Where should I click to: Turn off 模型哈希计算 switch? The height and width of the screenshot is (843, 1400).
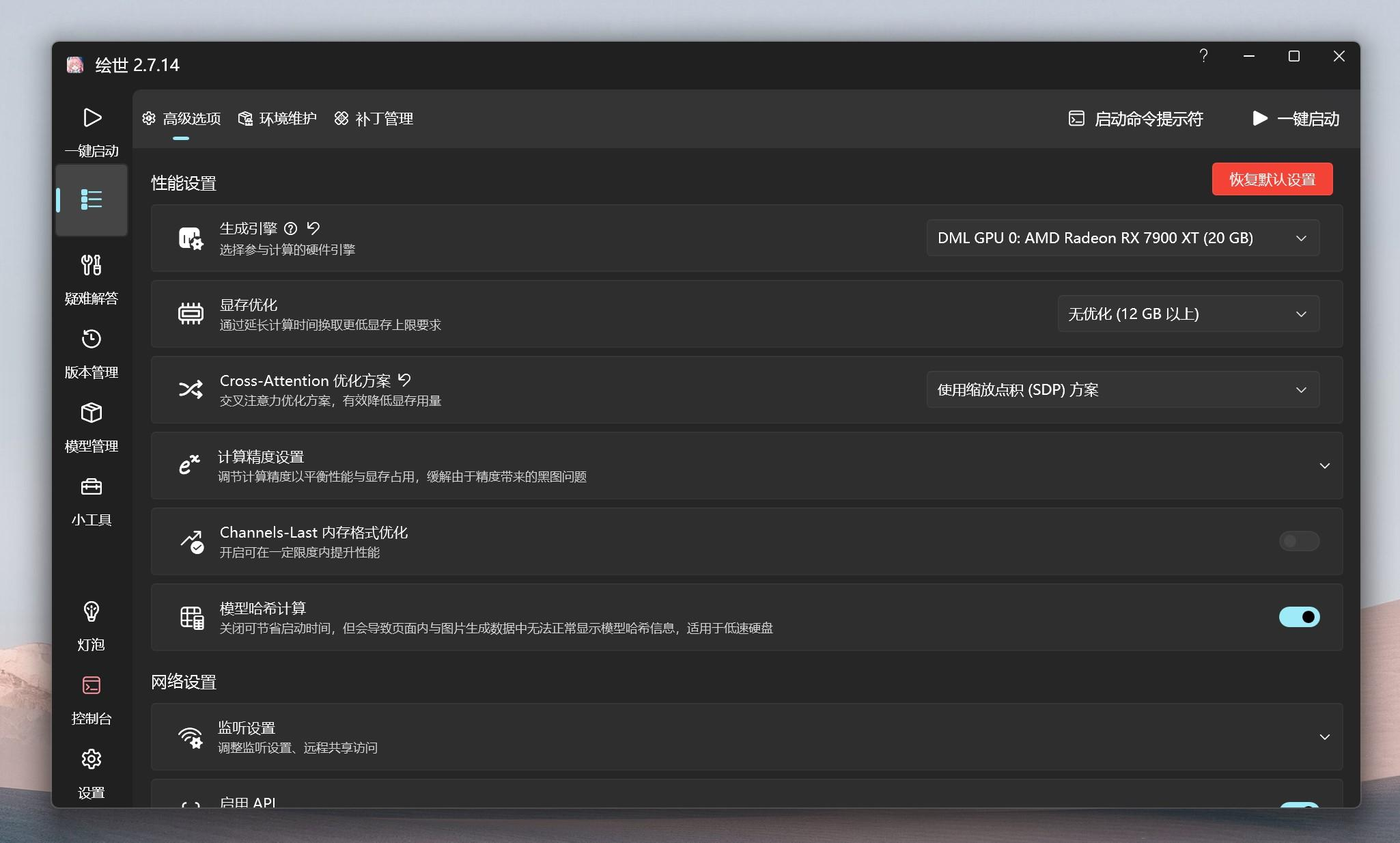click(x=1299, y=617)
